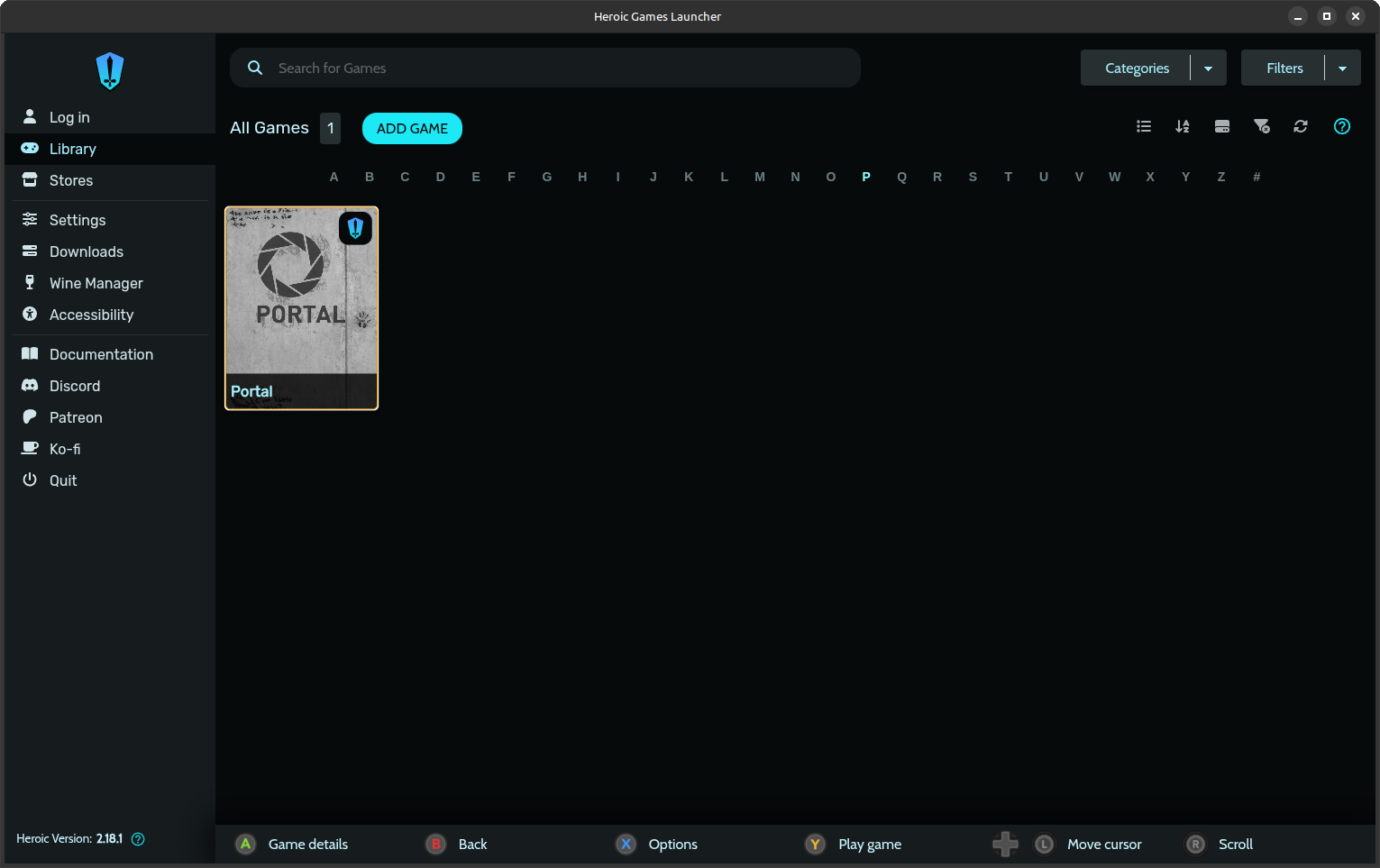Show games beginning with U
The height and width of the screenshot is (868, 1380).
pyautogui.click(x=1044, y=177)
